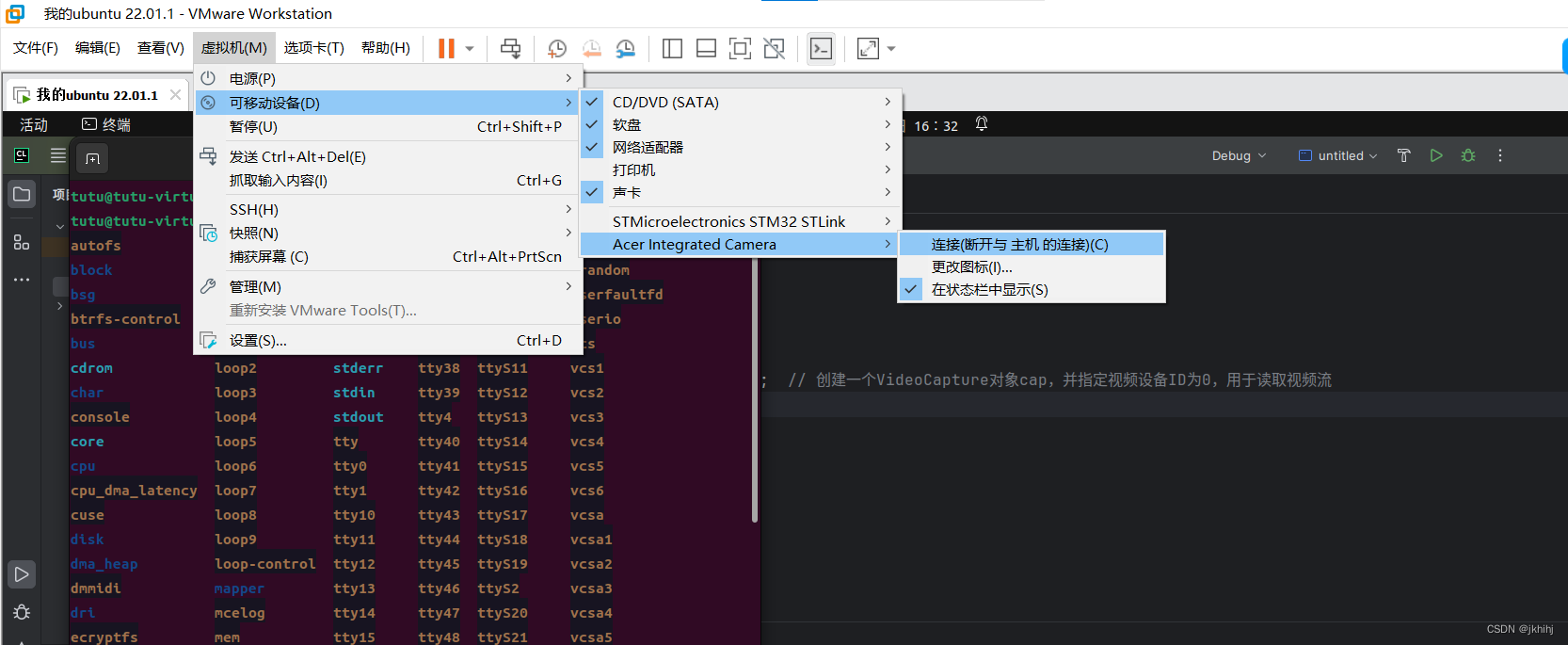Click the new terminal tab icon
The width and height of the screenshot is (1568, 645).
[92, 158]
